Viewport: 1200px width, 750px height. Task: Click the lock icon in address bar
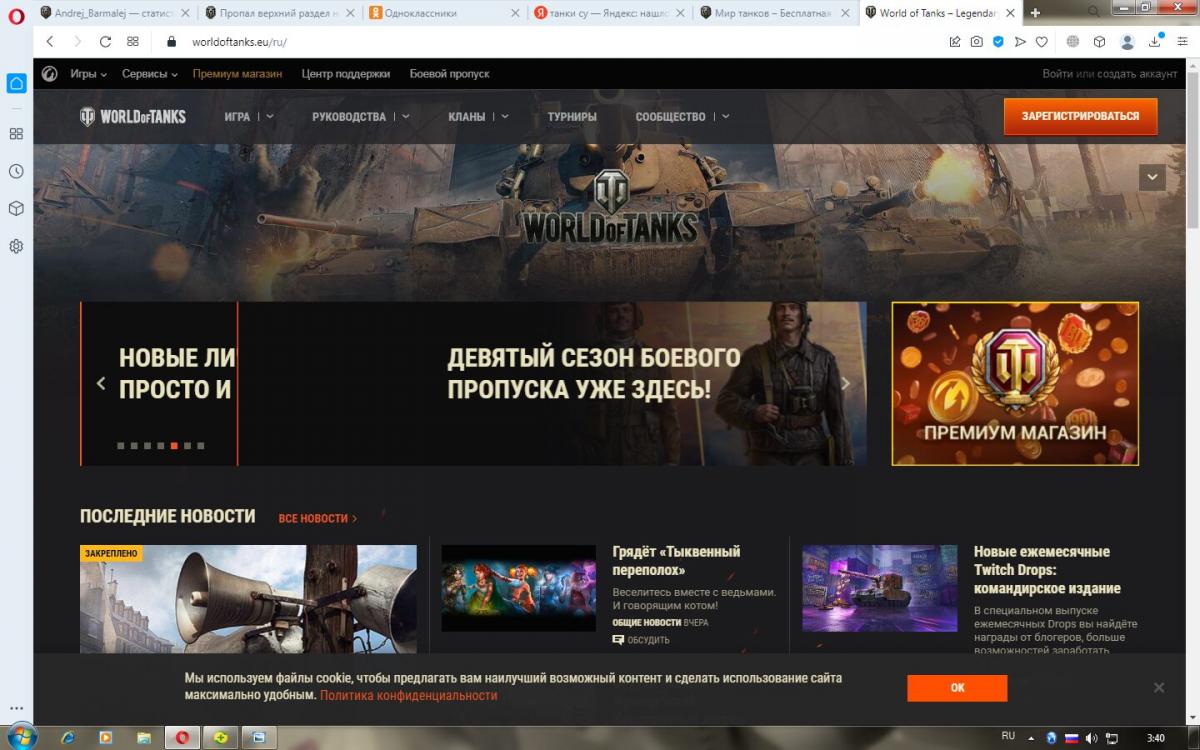(171, 42)
